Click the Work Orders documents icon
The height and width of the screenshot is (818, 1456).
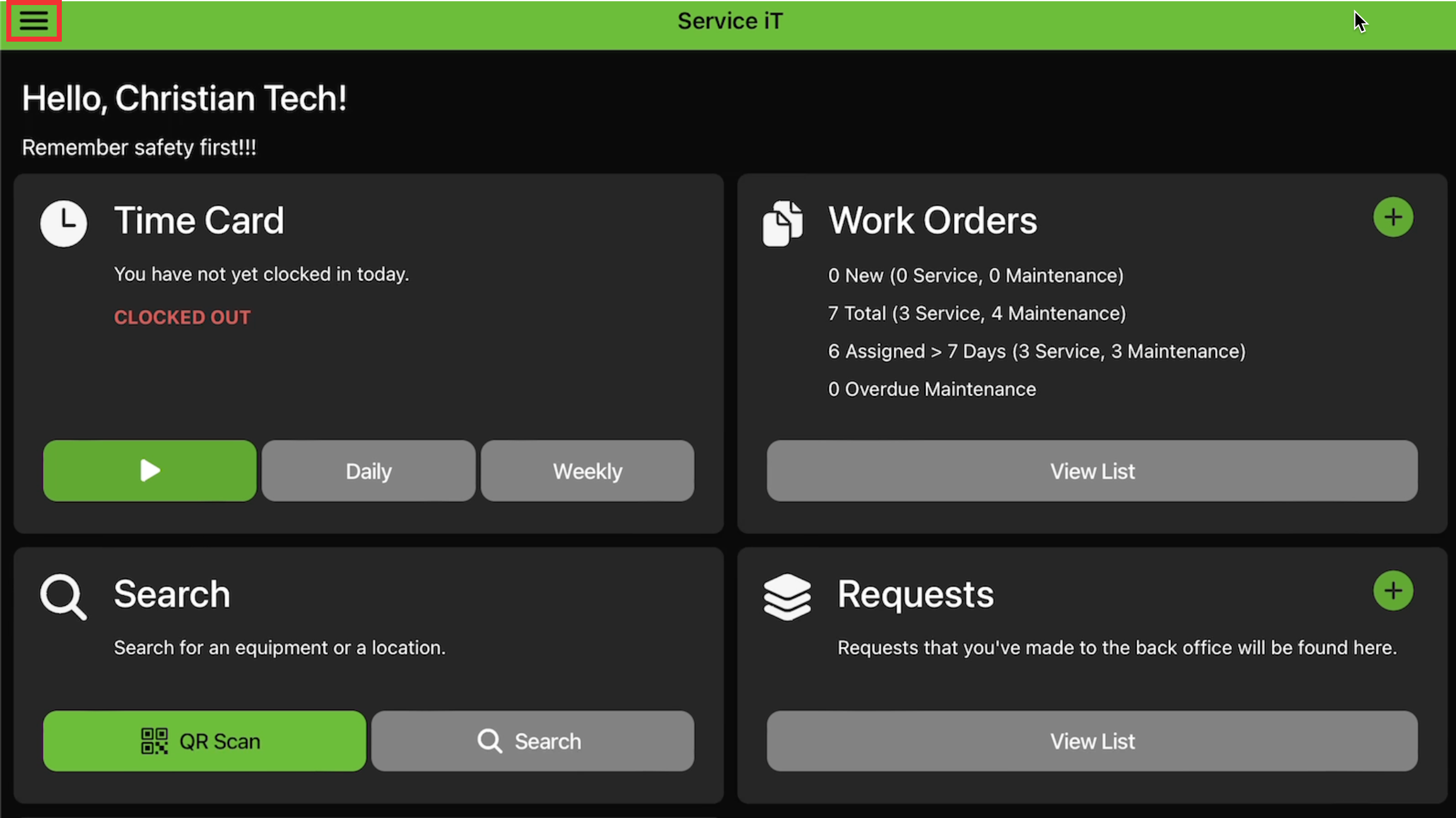[x=782, y=223]
